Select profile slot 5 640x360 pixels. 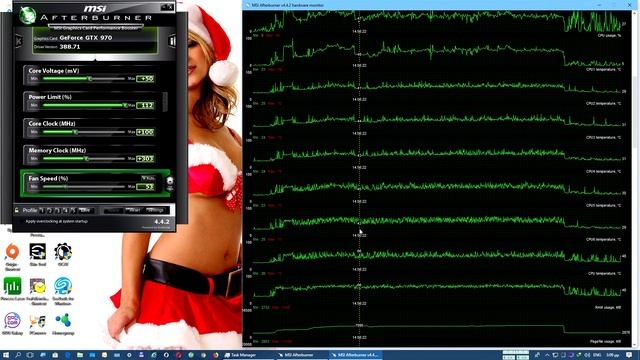[x=73, y=210]
